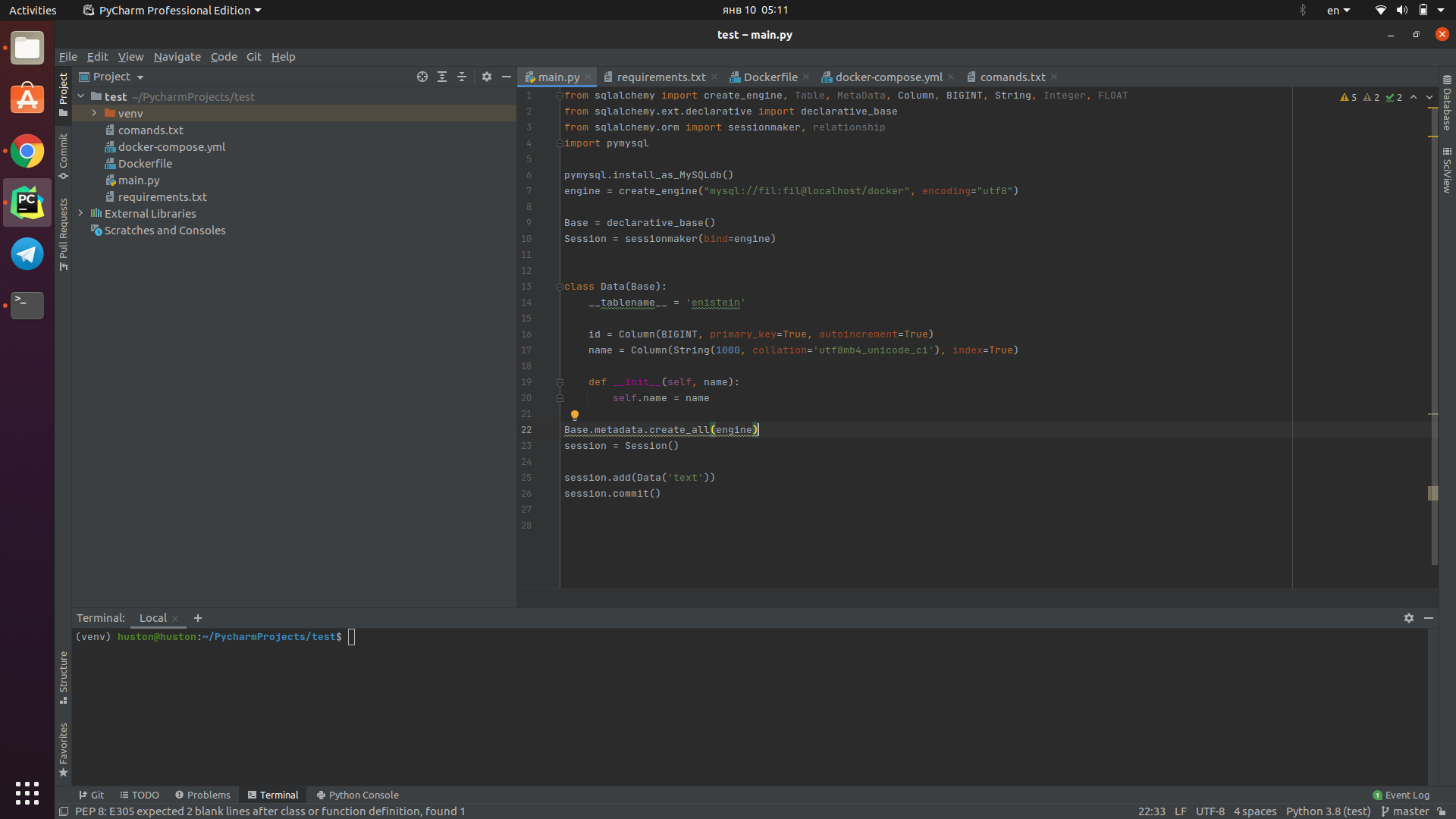This screenshot has width=1456, height=819.
Task: Collapse the import block fold on line 1
Action: pyautogui.click(x=560, y=96)
